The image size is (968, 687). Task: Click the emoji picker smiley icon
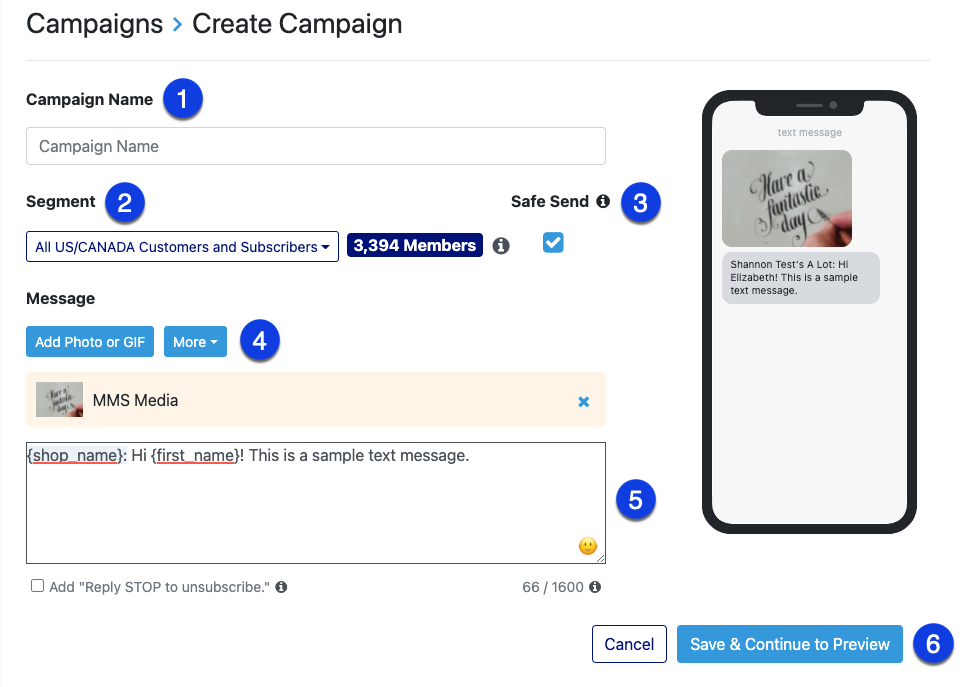(588, 546)
